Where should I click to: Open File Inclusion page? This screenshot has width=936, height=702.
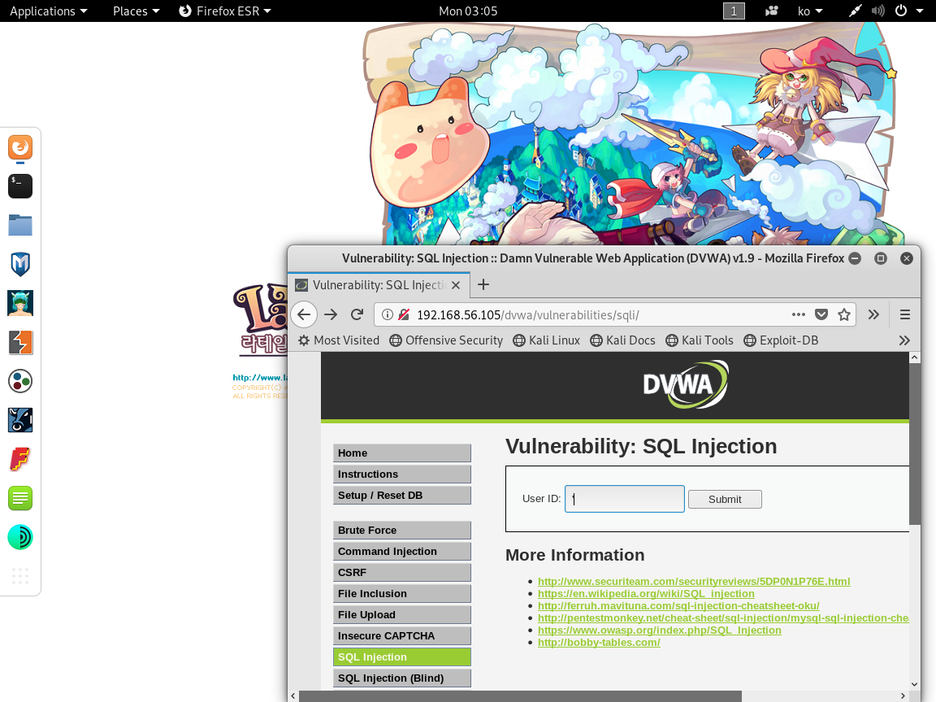pyautogui.click(x=402, y=593)
